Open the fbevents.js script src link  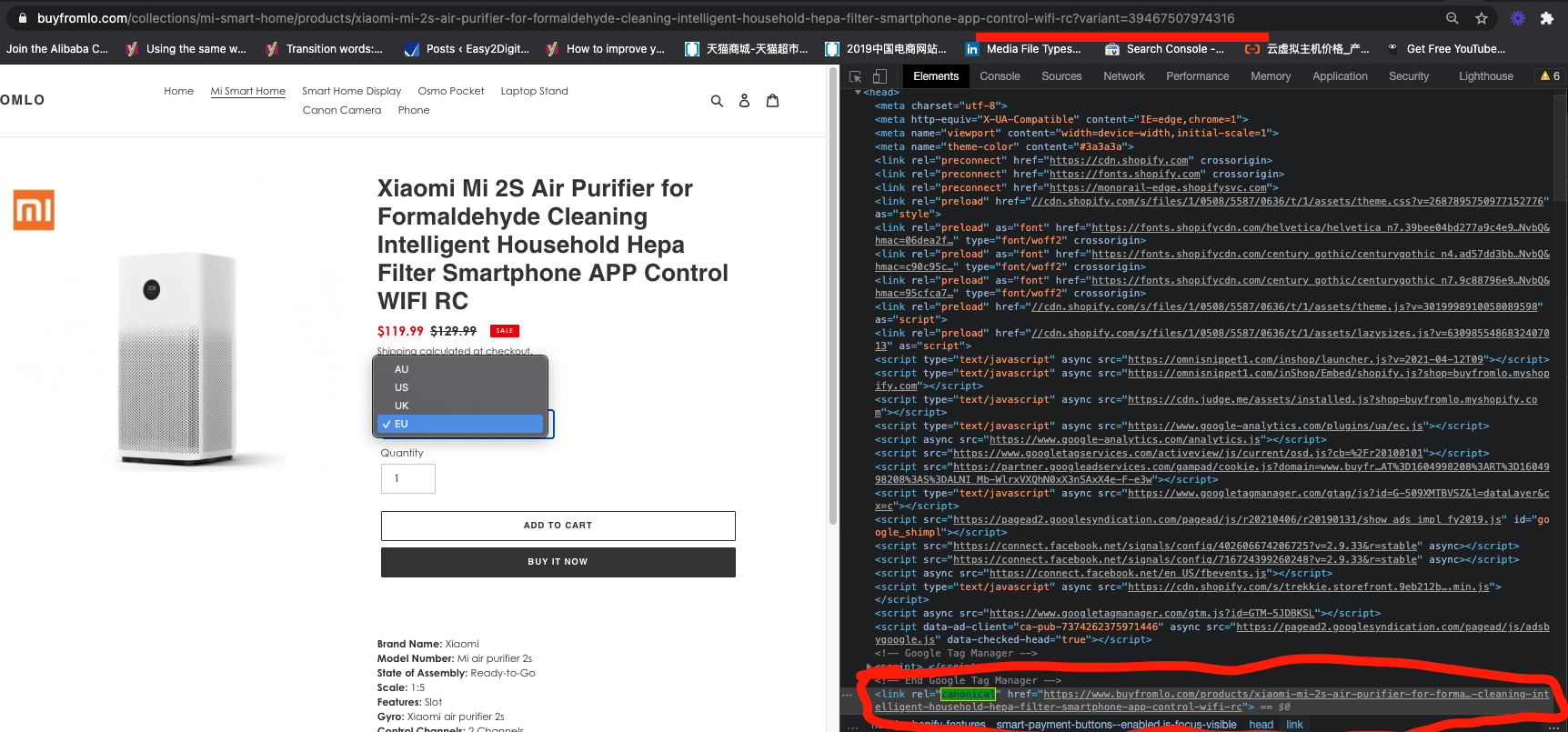(x=1128, y=574)
